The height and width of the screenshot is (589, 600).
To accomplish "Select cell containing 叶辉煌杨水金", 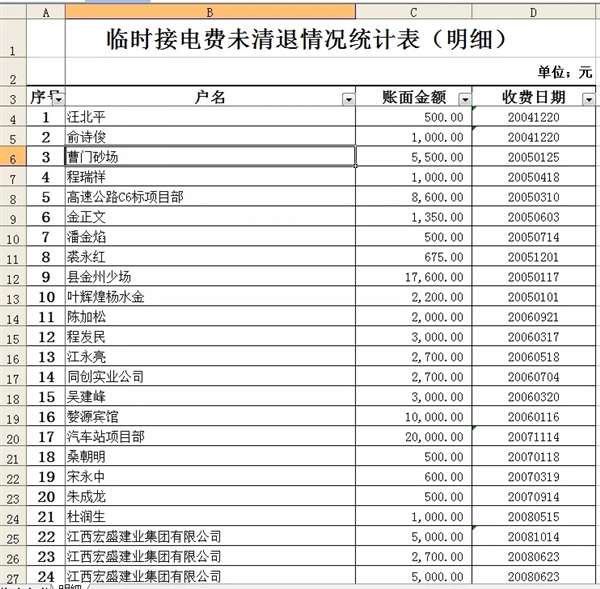I will pyautogui.click(x=210, y=297).
